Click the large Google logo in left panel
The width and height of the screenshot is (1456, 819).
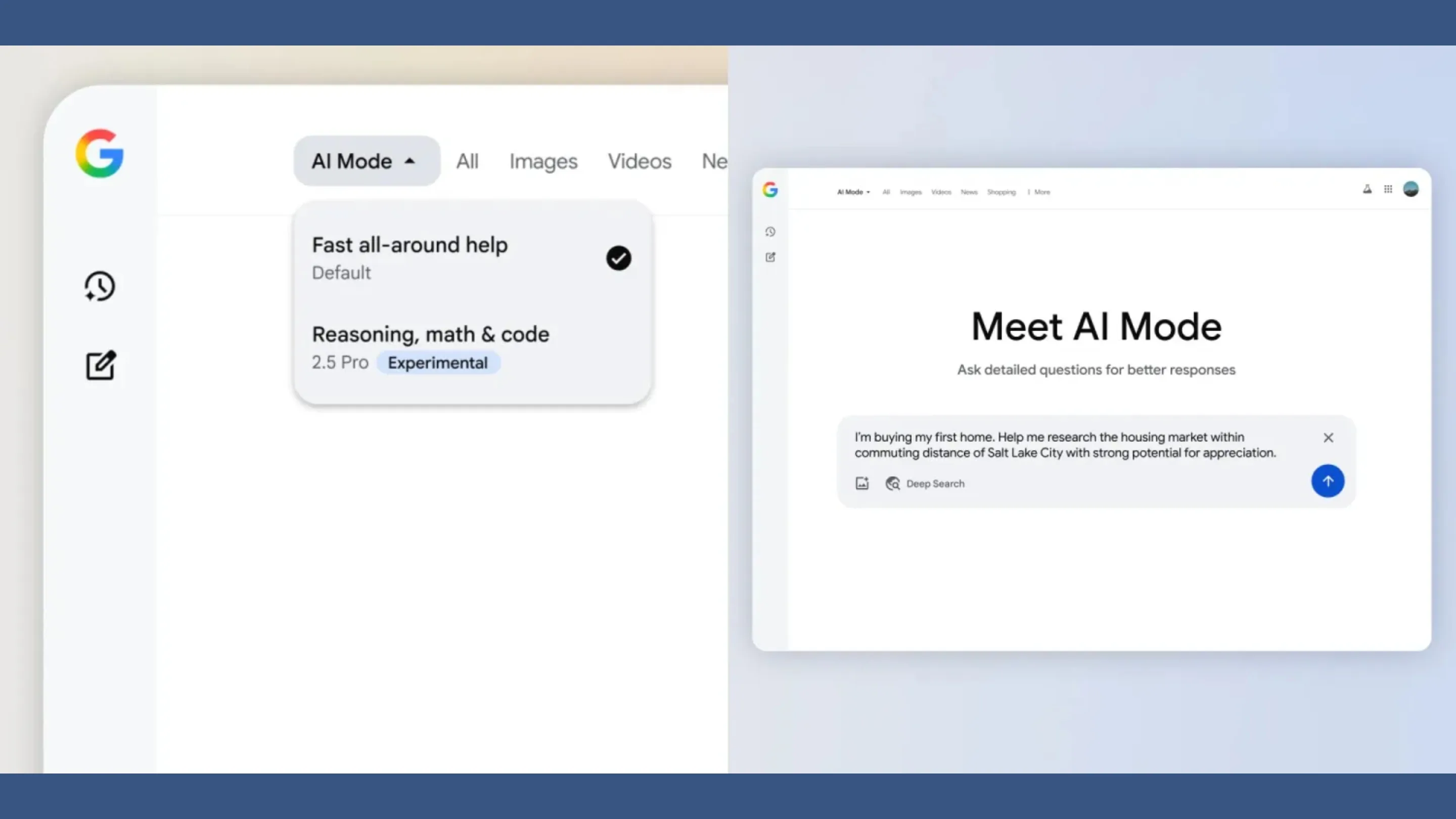coord(100,153)
